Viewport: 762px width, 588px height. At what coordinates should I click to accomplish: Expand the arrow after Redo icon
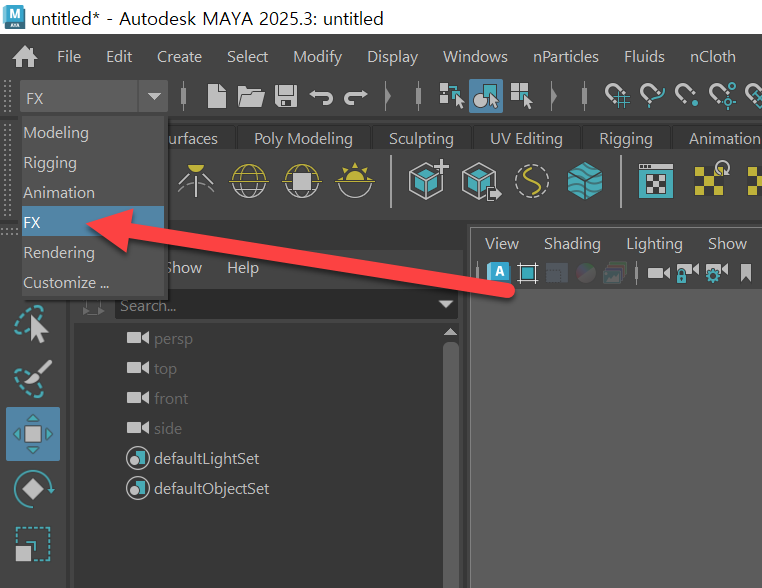point(388,96)
